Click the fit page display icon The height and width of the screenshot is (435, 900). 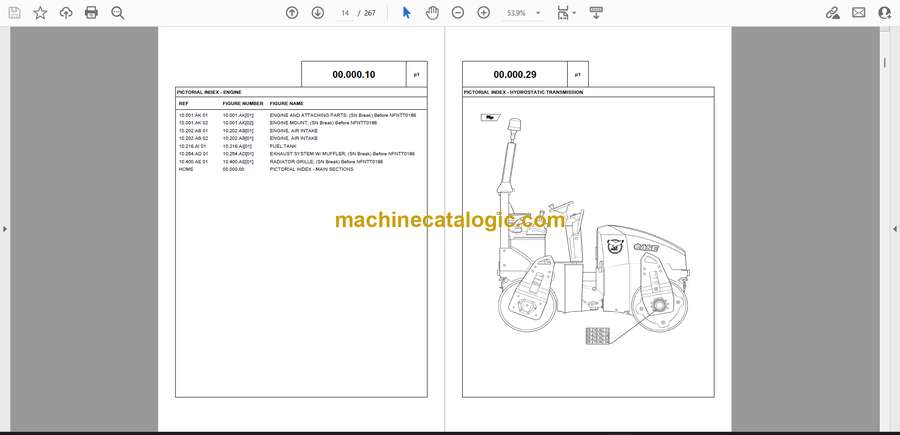(563, 13)
